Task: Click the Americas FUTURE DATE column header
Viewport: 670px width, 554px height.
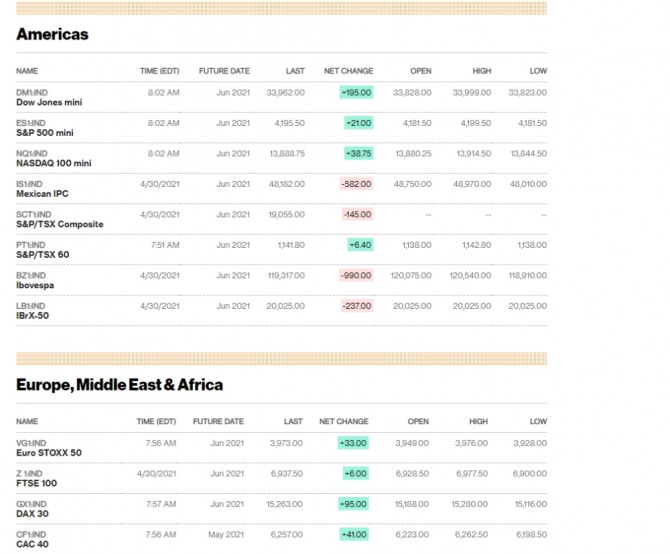Action: pyautogui.click(x=224, y=71)
